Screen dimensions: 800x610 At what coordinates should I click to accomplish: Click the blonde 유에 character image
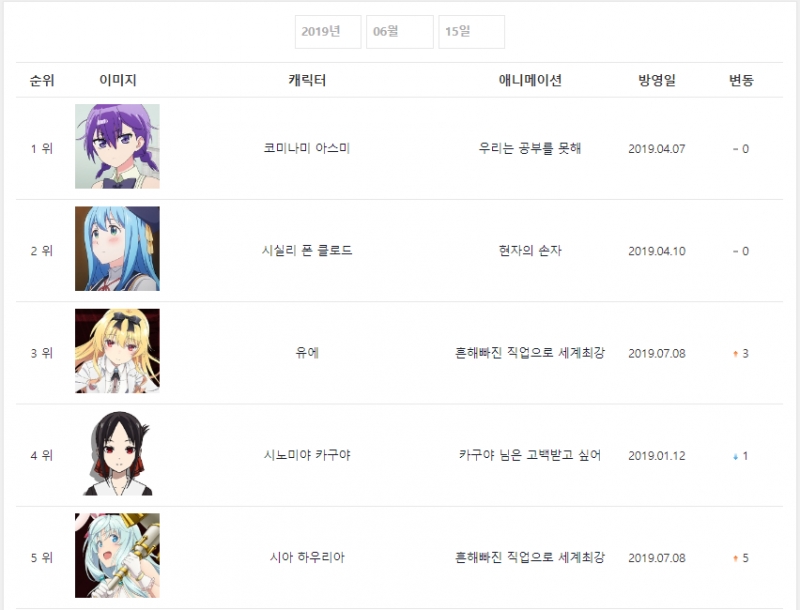point(117,351)
